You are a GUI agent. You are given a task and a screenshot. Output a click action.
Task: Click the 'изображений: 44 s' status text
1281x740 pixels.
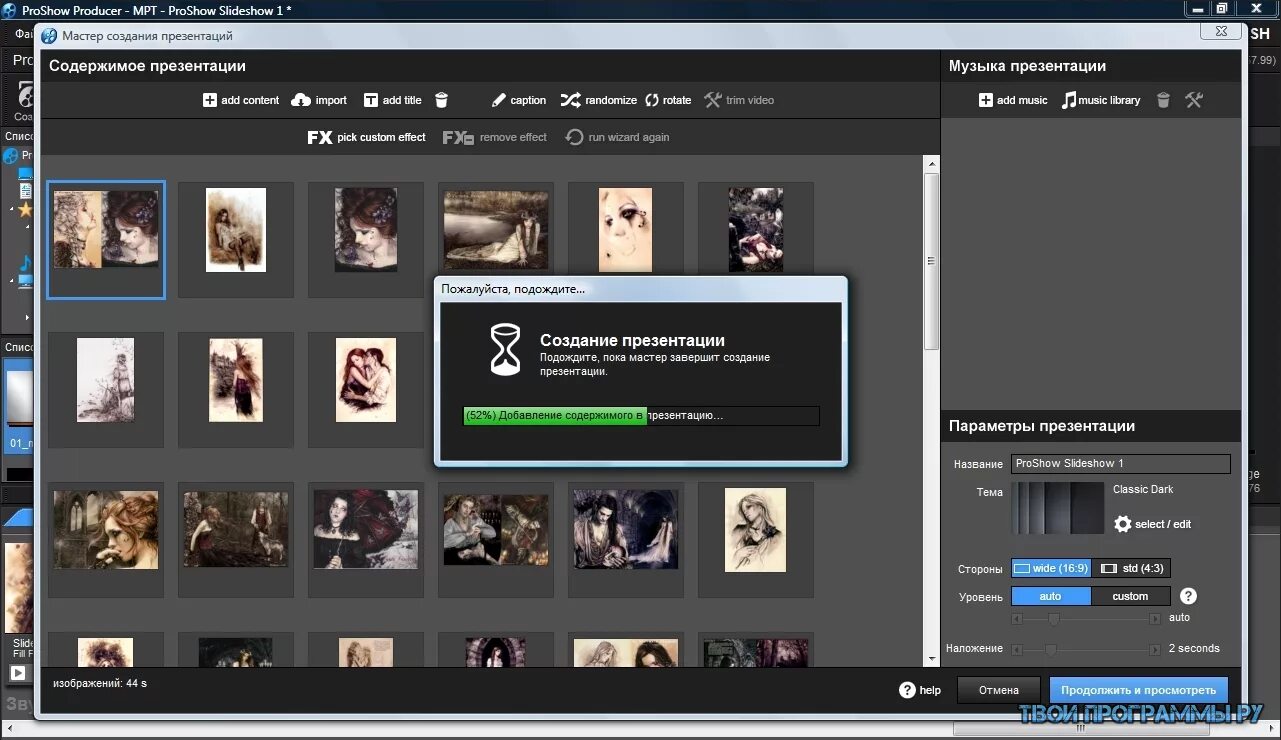coord(100,684)
